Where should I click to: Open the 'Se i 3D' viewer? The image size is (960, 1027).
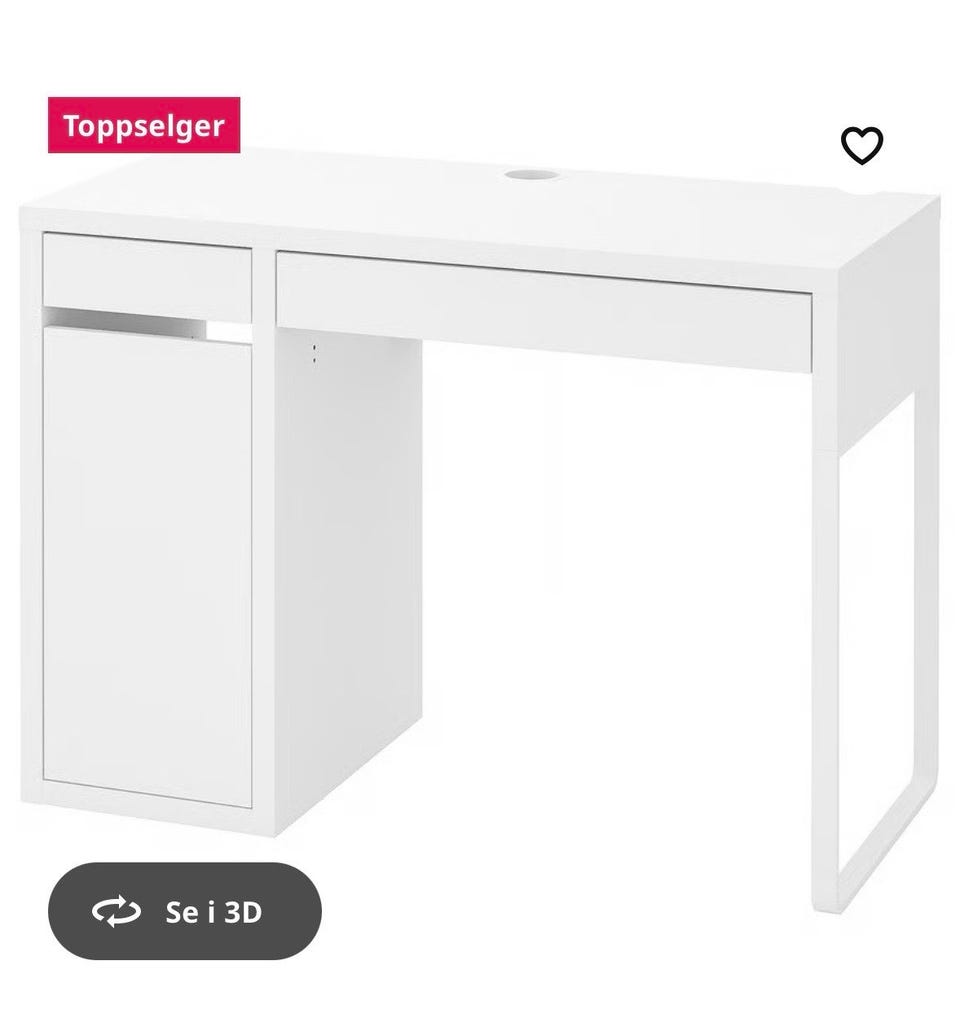tap(185, 911)
